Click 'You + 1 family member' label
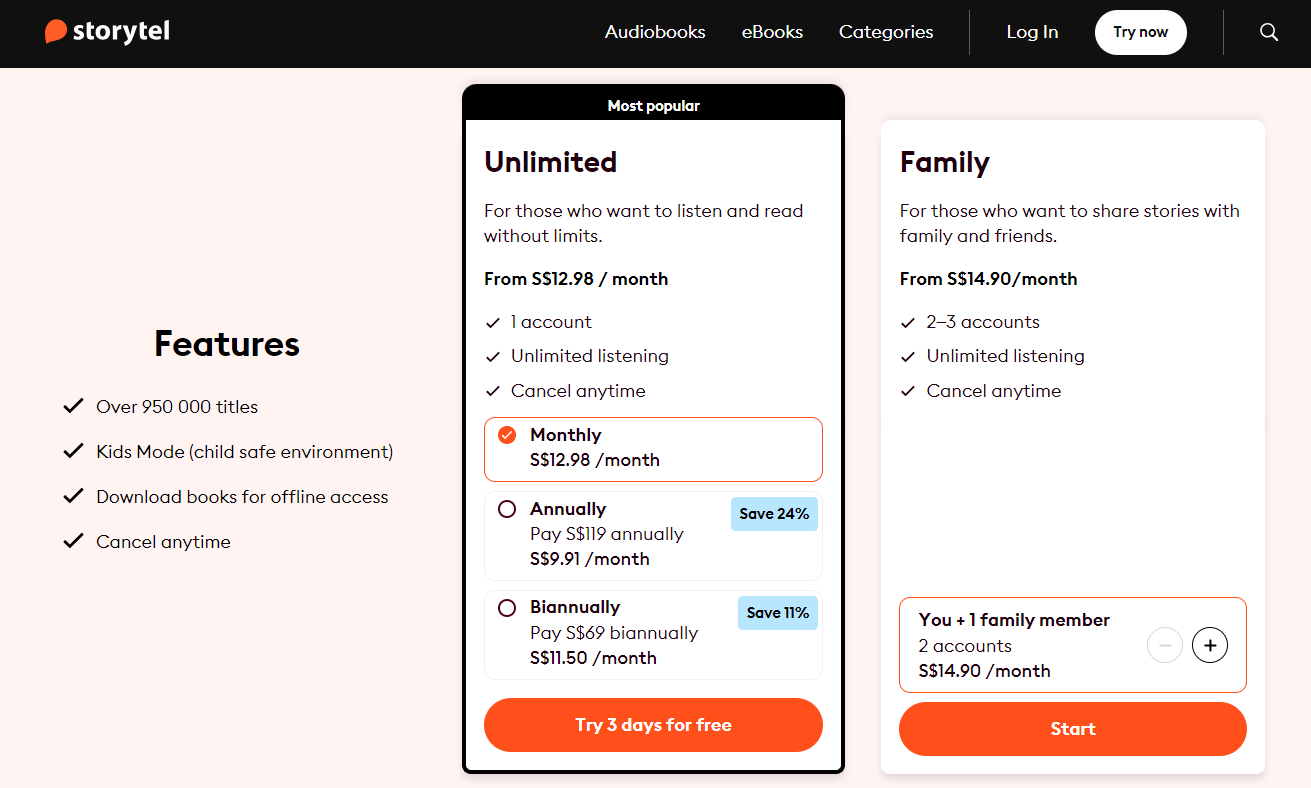The width and height of the screenshot is (1311, 788). 1014,620
